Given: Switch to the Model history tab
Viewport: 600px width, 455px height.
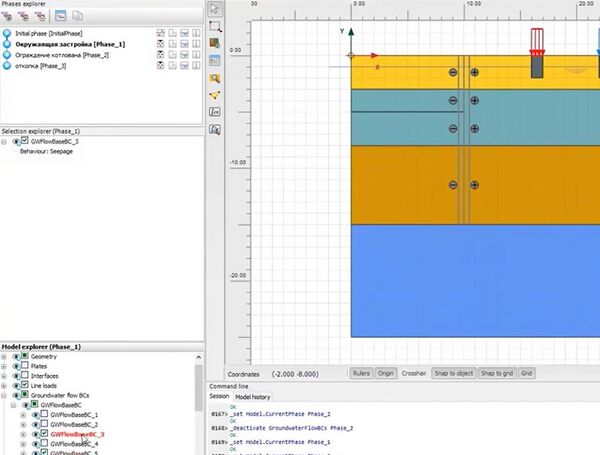Looking at the screenshot, I should pyautogui.click(x=252, y=397).
